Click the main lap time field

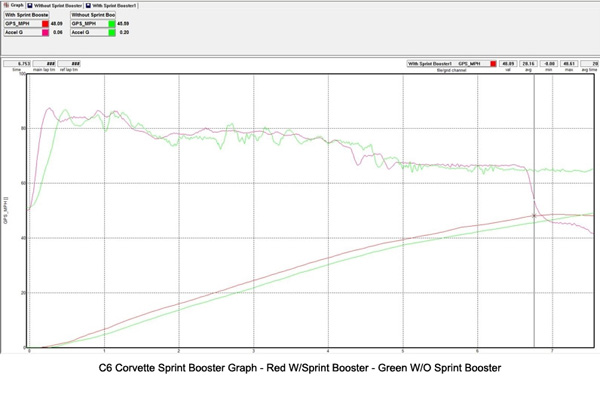click(42, 63)
